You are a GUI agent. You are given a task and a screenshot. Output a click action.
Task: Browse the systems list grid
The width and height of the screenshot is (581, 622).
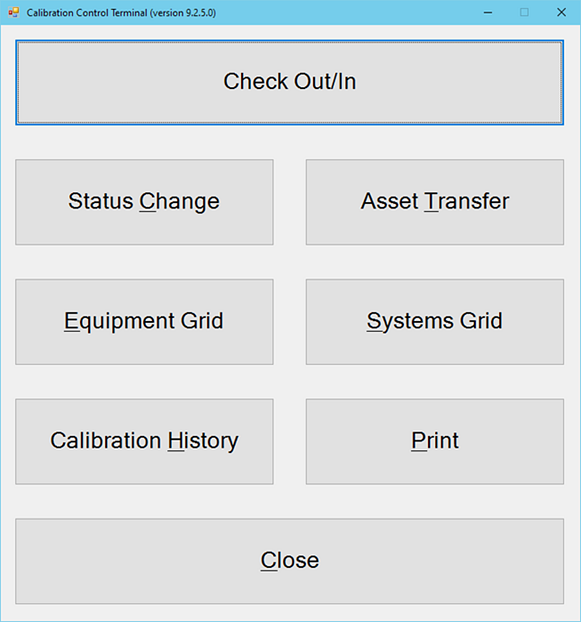coord(435,322)
